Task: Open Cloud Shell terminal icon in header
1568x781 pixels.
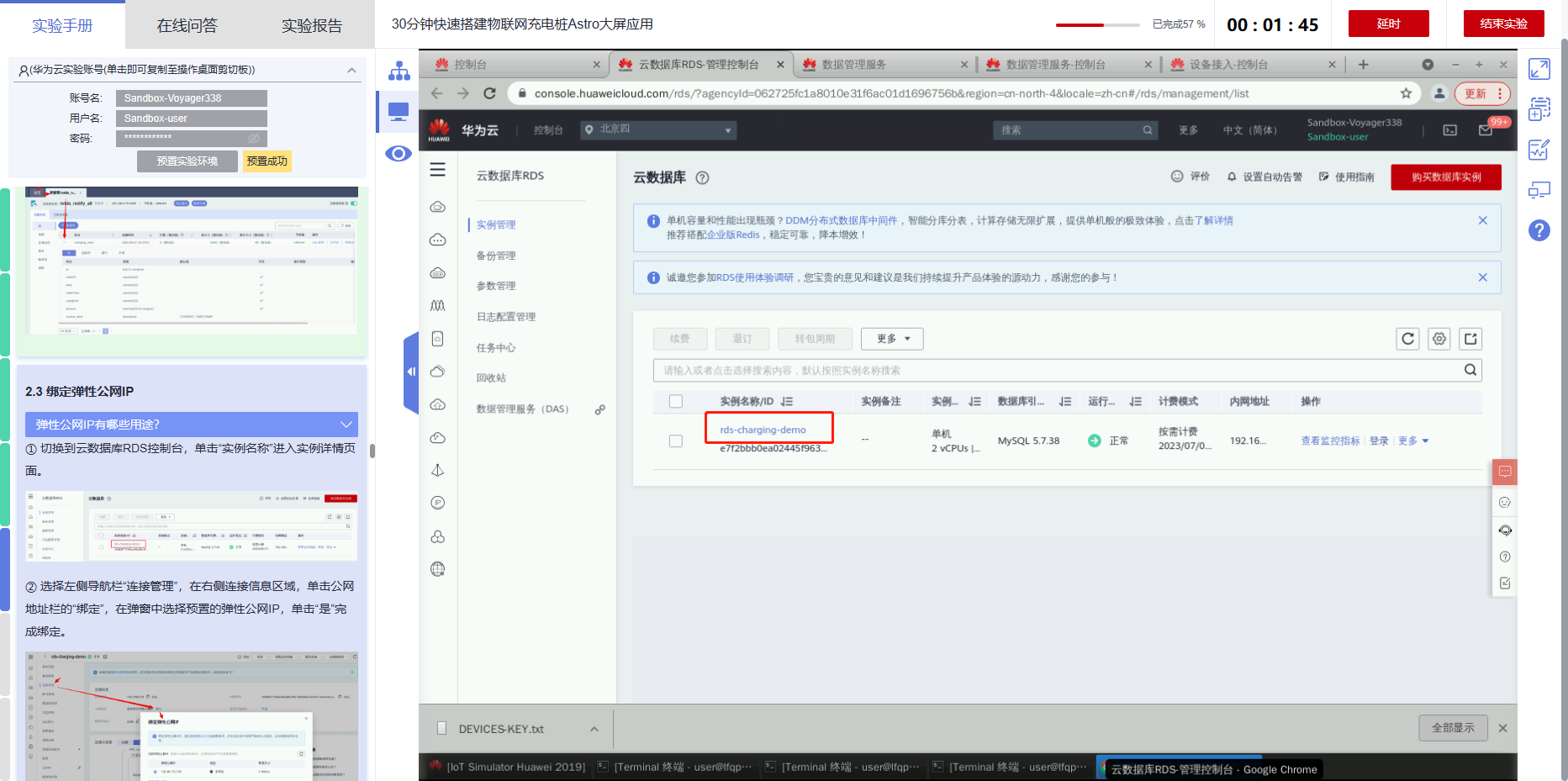Action: (1449, 129)
